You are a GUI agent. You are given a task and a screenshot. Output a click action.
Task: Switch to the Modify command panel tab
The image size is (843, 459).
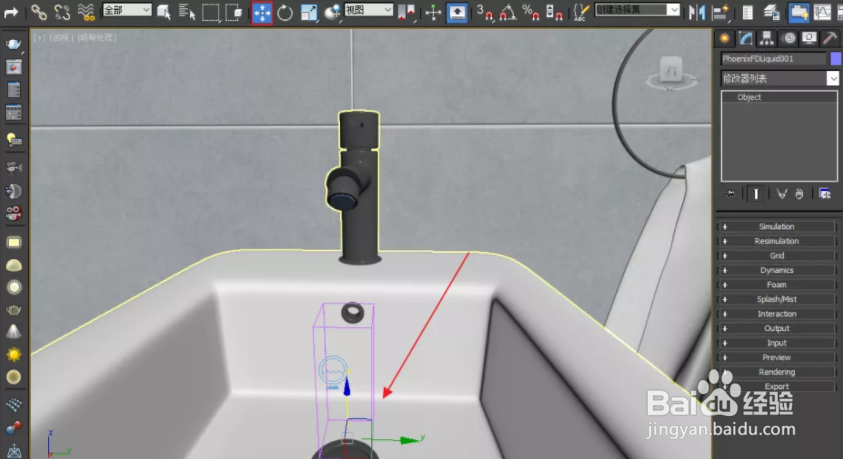(746, 38)
